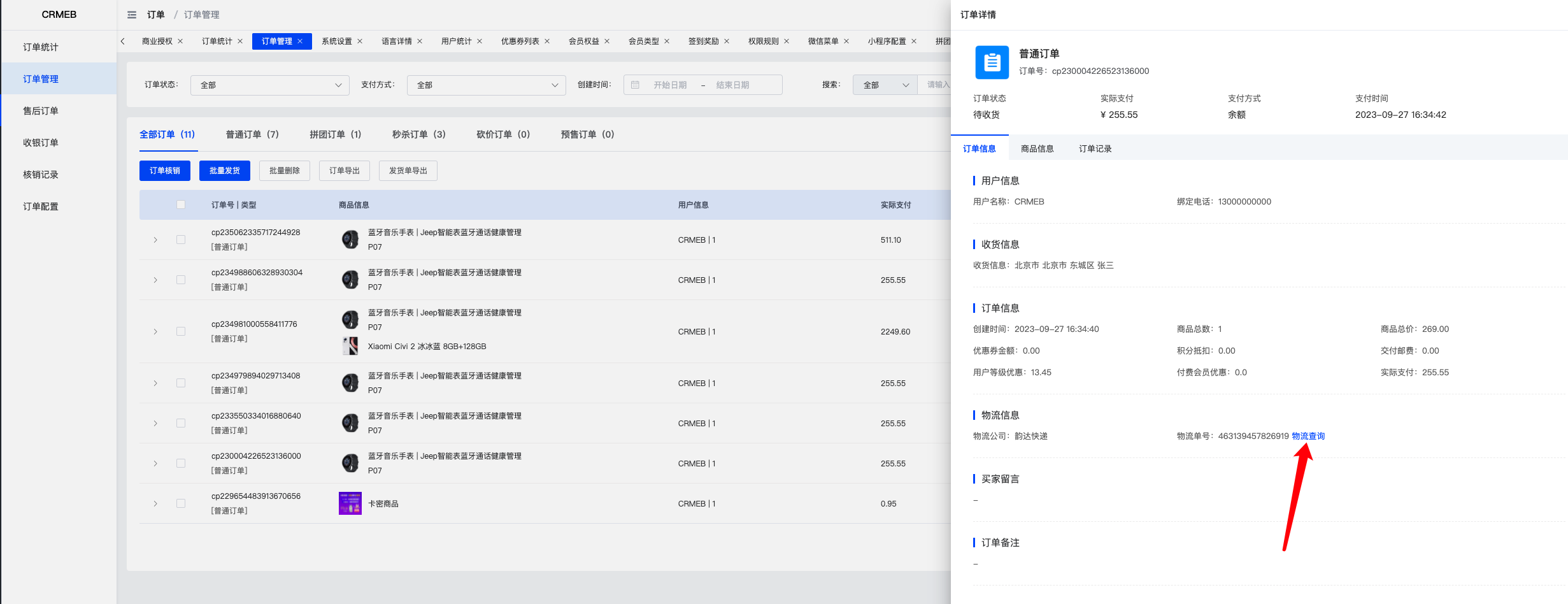The width and height of the screenshot is (1568, 604).
Task: Click the 订单 breadcrumb link
Action: click(156, 15)
